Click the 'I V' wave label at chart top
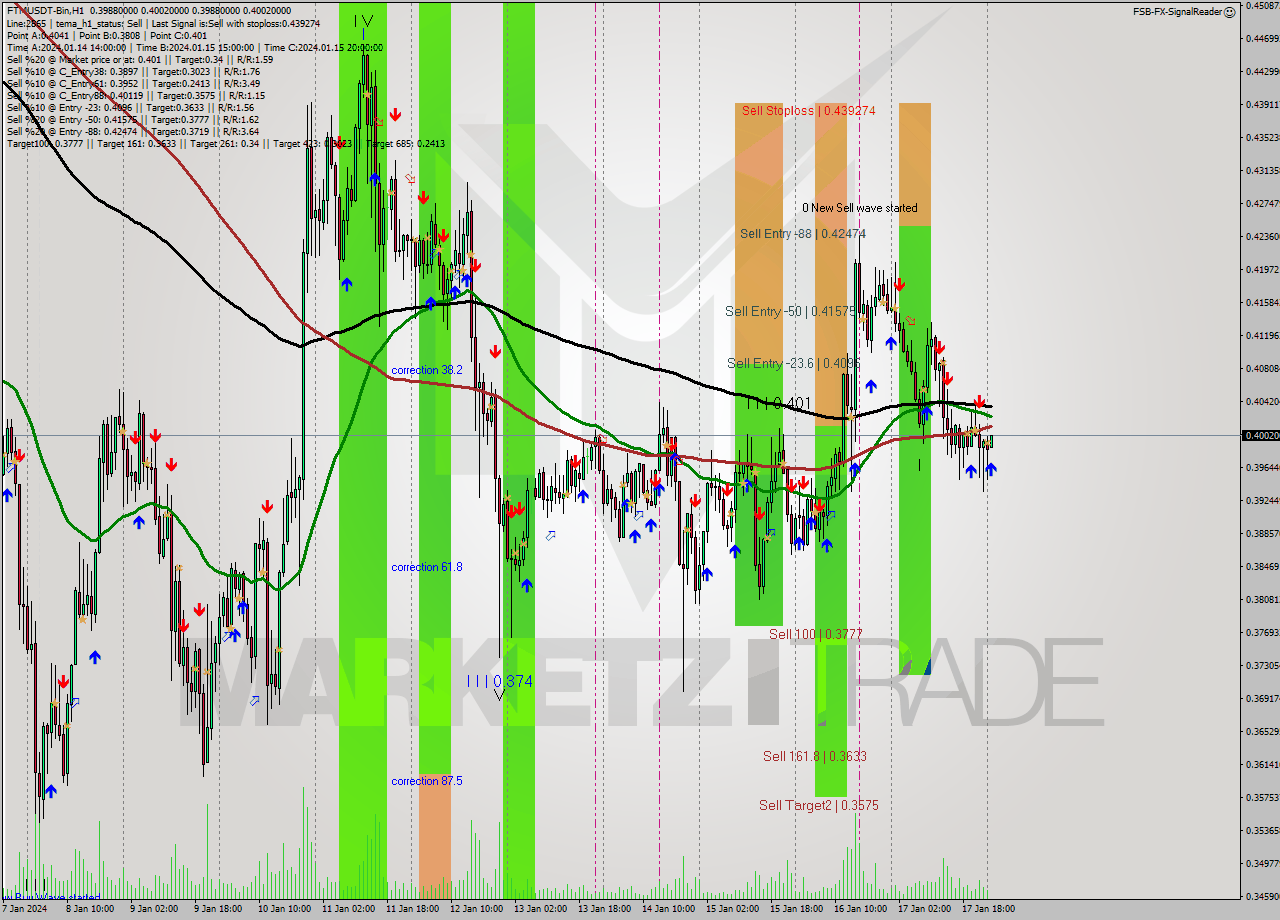Viewport: 1280px width, 920px height. tap(365, 20)
